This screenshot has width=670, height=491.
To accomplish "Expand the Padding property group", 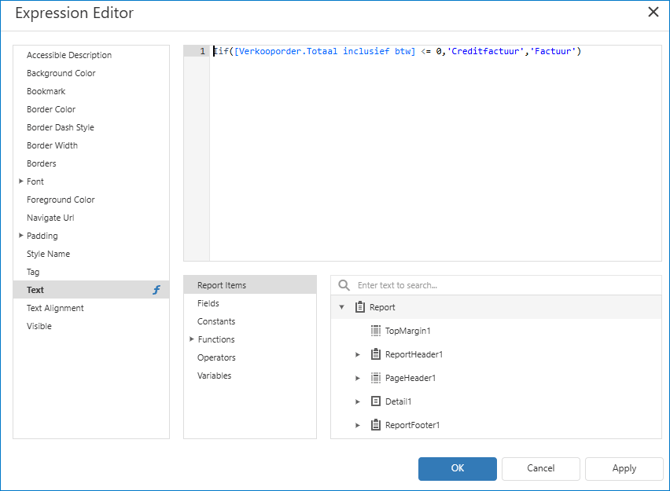I will (x=21, y=235).
